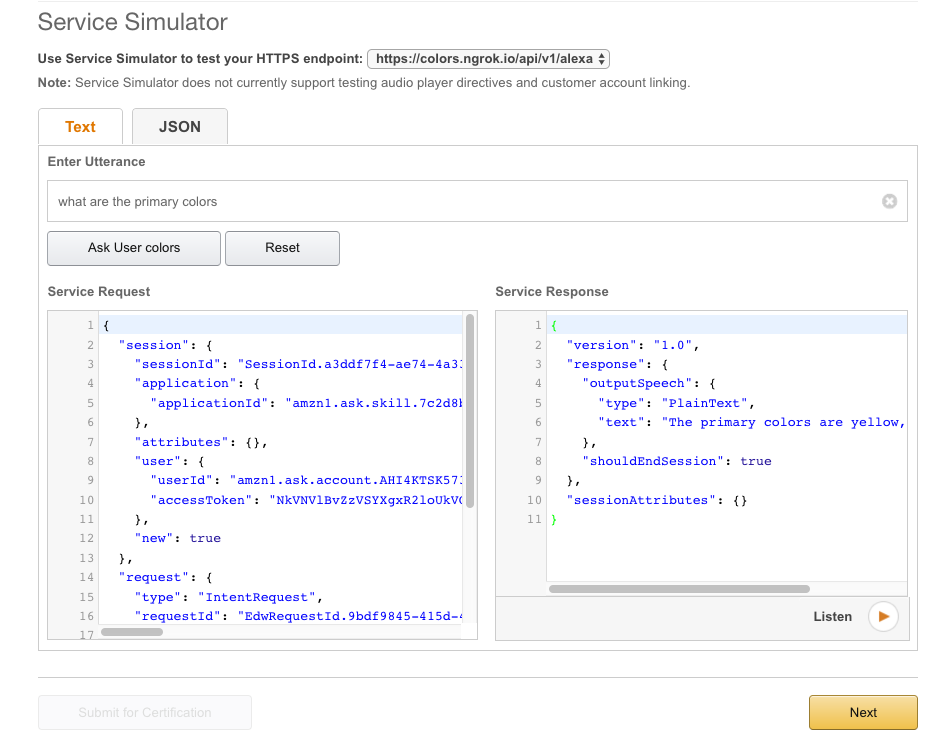Click the Enter Utterance label

coord(97,161)
